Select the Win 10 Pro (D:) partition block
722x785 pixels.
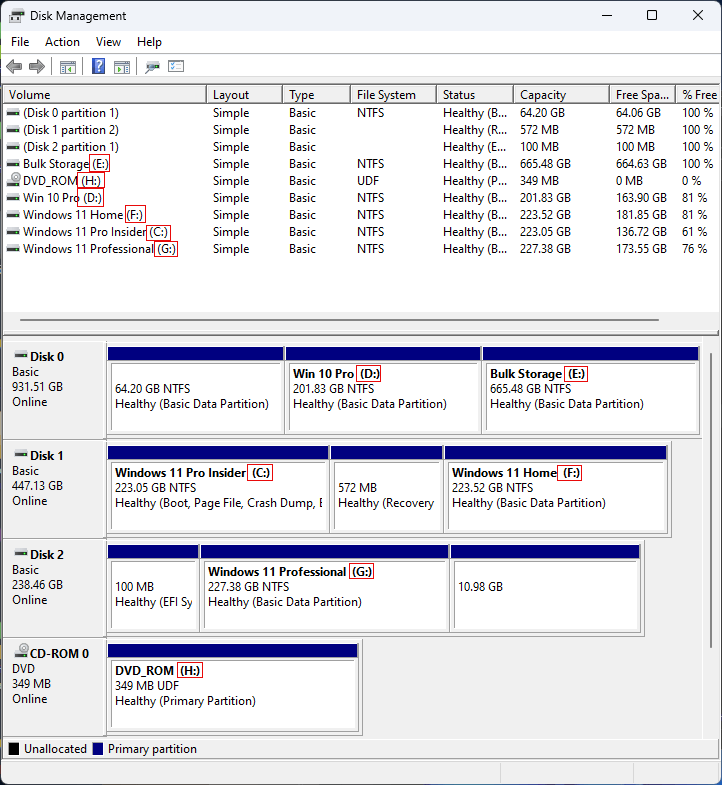[383, 389]
